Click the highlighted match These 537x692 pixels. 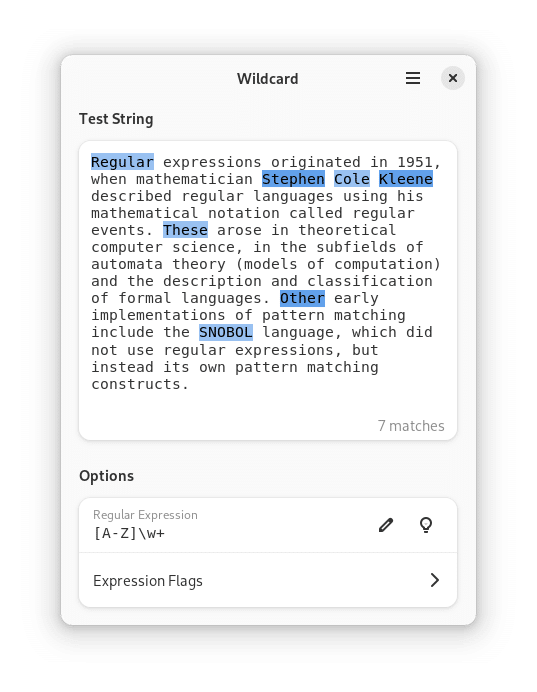pos(185,230)
